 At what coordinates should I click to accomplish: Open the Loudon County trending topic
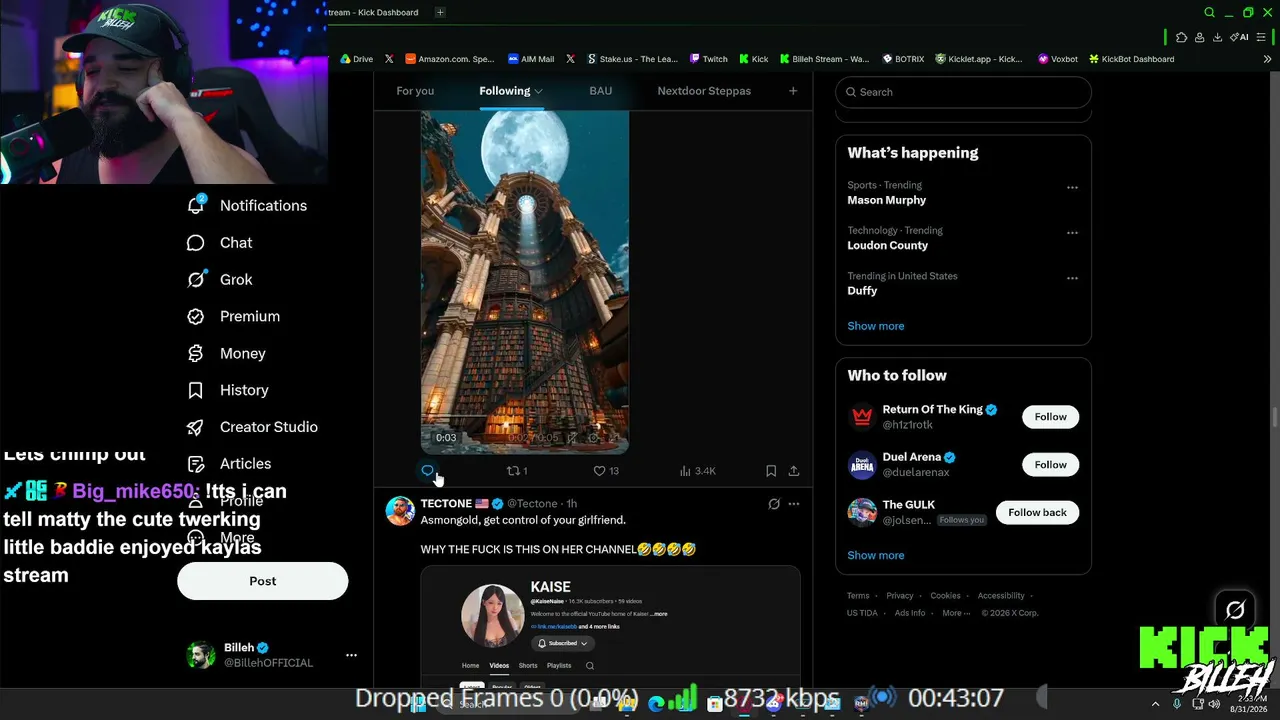coord(888,245)
